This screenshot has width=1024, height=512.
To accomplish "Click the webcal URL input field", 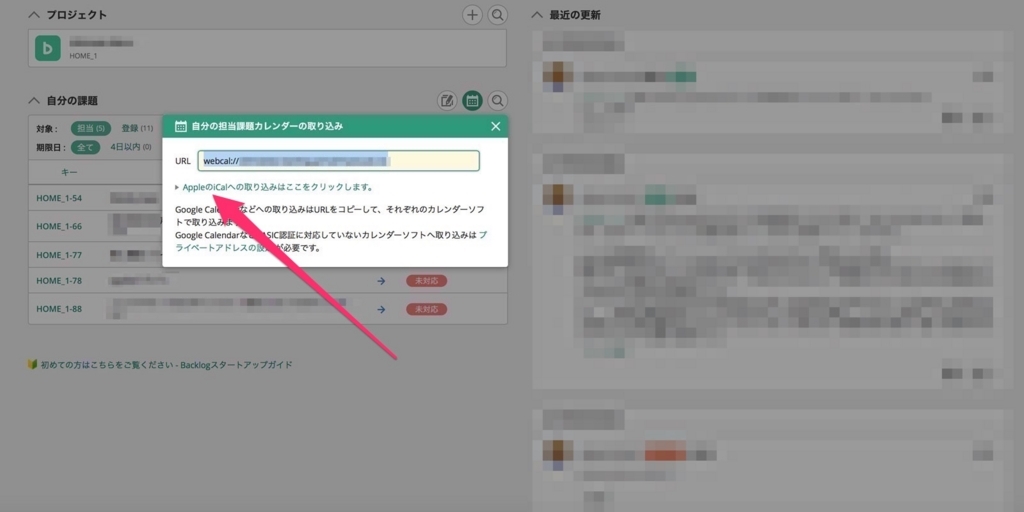I will click(x=339, y=161).
